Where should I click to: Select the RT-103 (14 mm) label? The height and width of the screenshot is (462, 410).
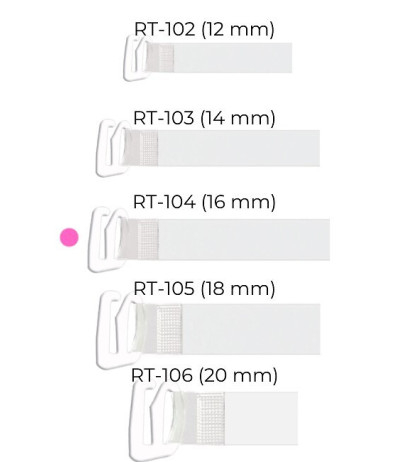pyautogui.click(x=204, y=118)
